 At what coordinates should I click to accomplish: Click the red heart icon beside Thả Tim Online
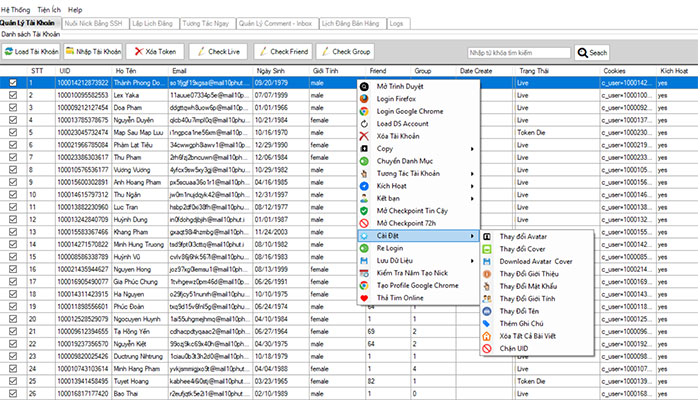(364, 298)
